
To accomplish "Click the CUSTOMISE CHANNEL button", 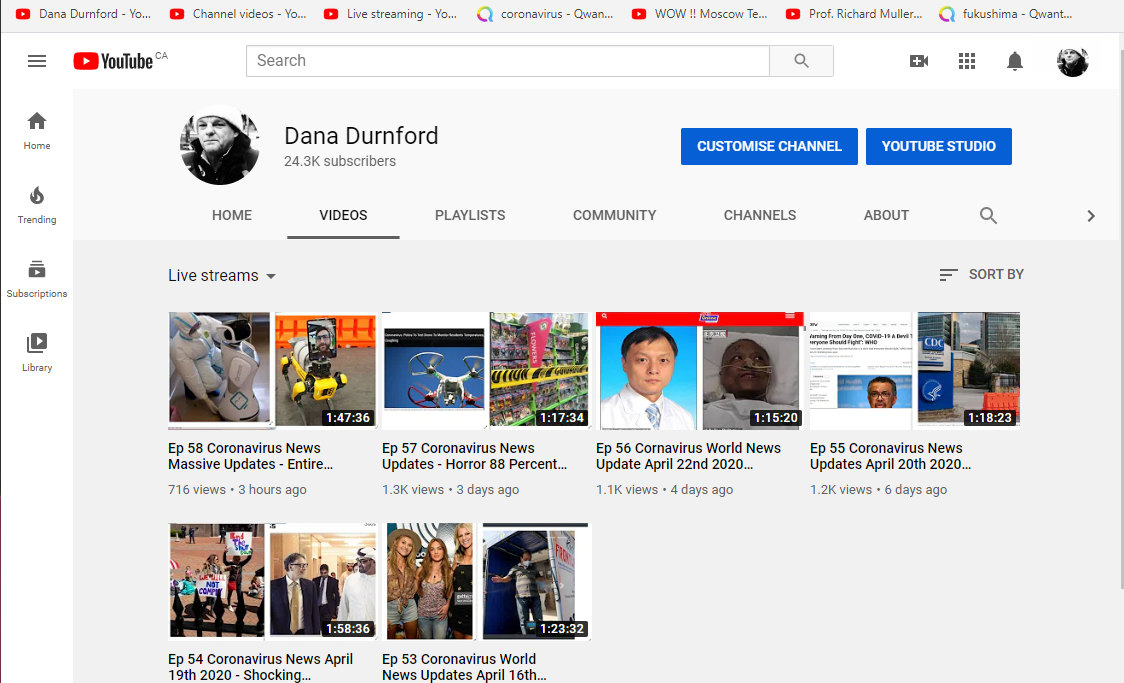I will (x=769, y=146).
